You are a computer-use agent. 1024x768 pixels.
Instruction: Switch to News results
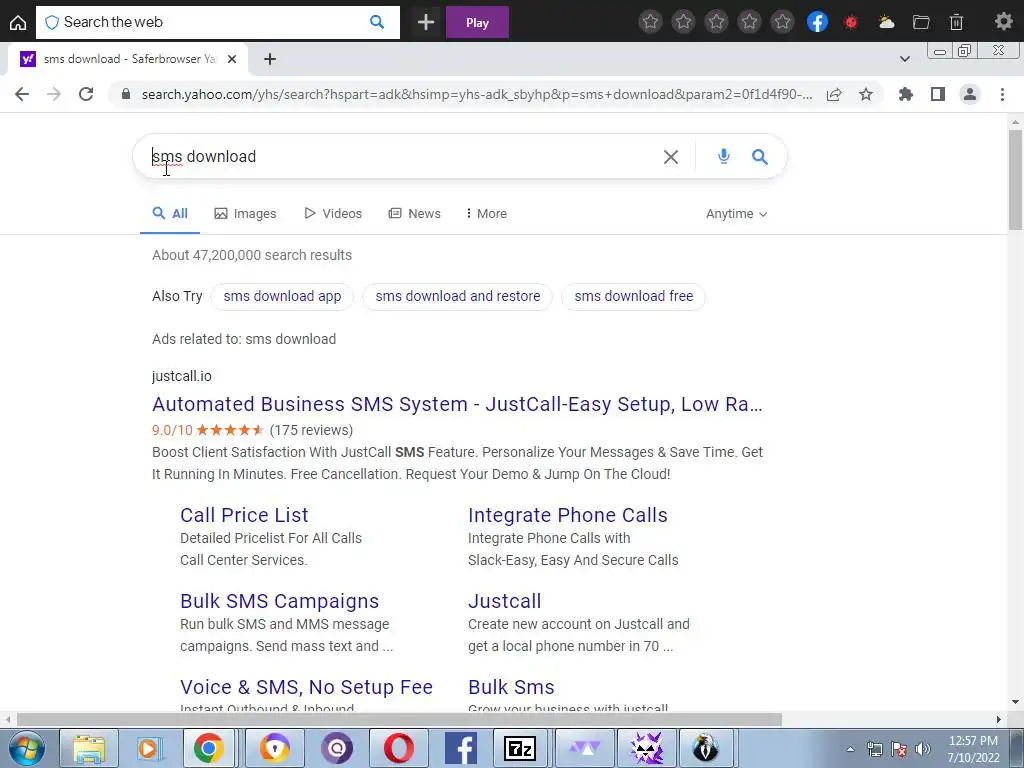pos(414,214)
